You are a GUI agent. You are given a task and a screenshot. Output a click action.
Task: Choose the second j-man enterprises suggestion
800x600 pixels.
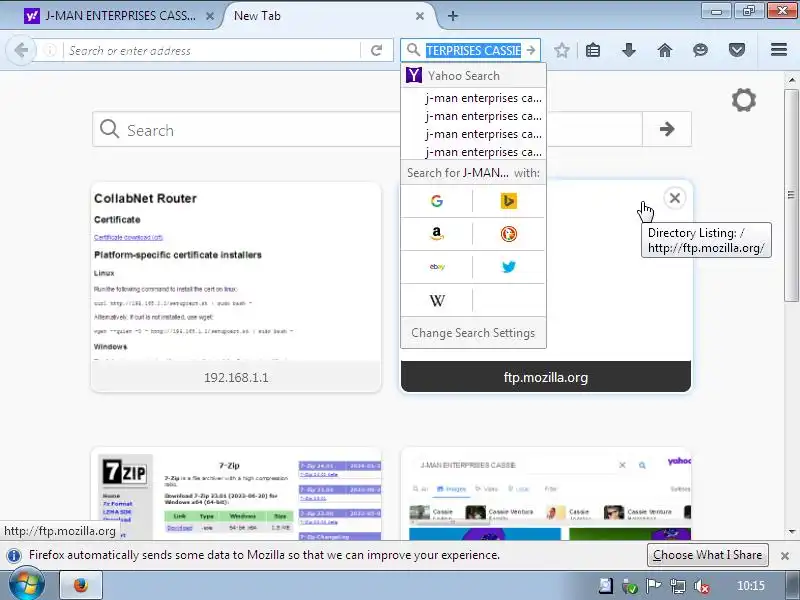(473, 116)
